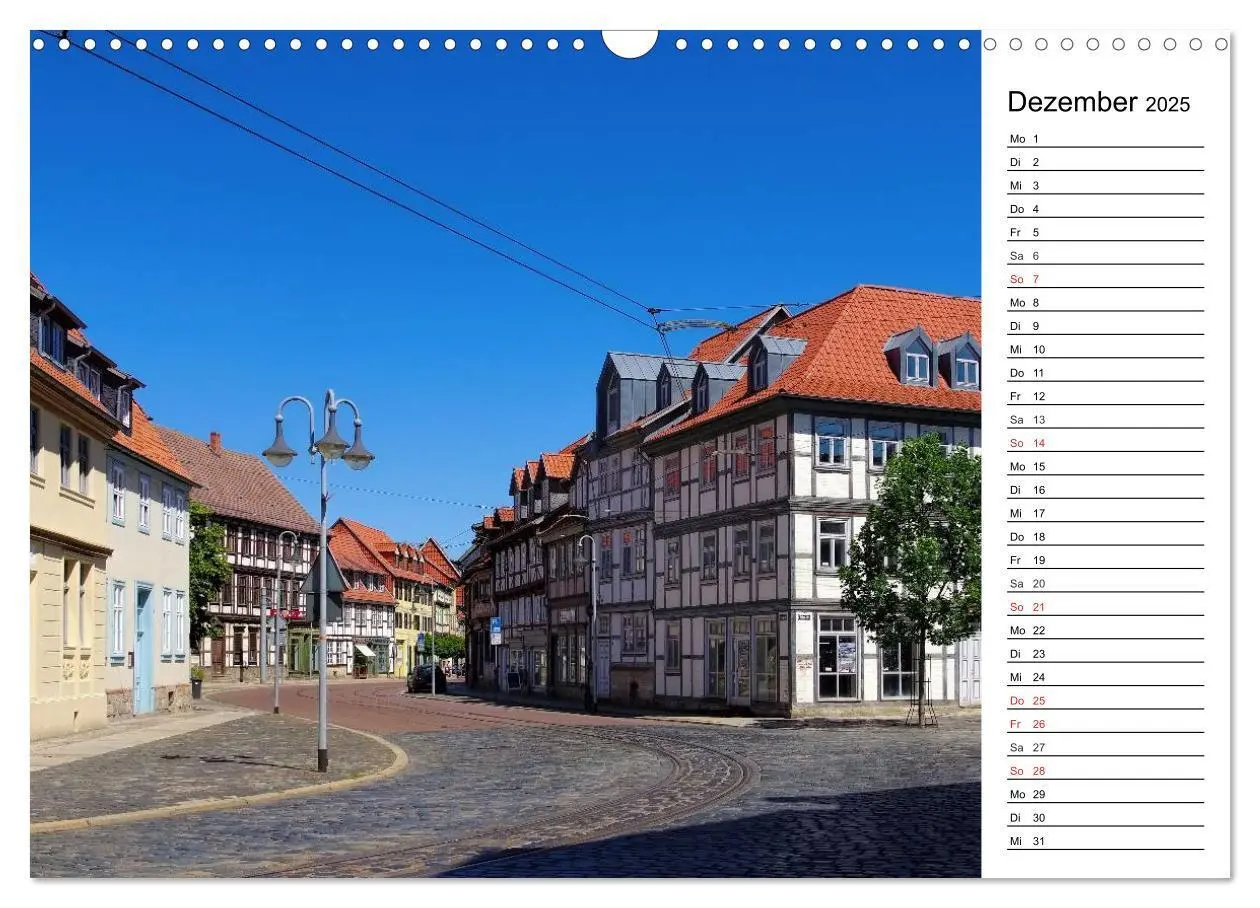The width and height of the screenshot is (1260, 908).
Task: Click the red 'So 28' date row
Action: [1105, 771]
